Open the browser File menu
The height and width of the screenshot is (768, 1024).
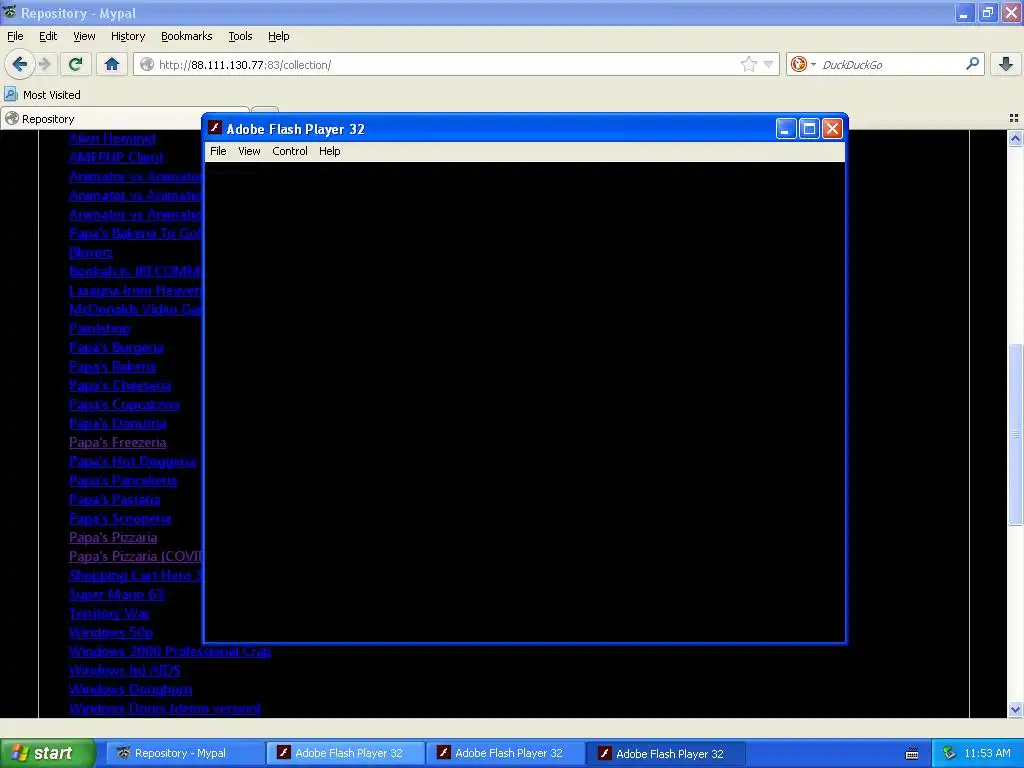15,37
